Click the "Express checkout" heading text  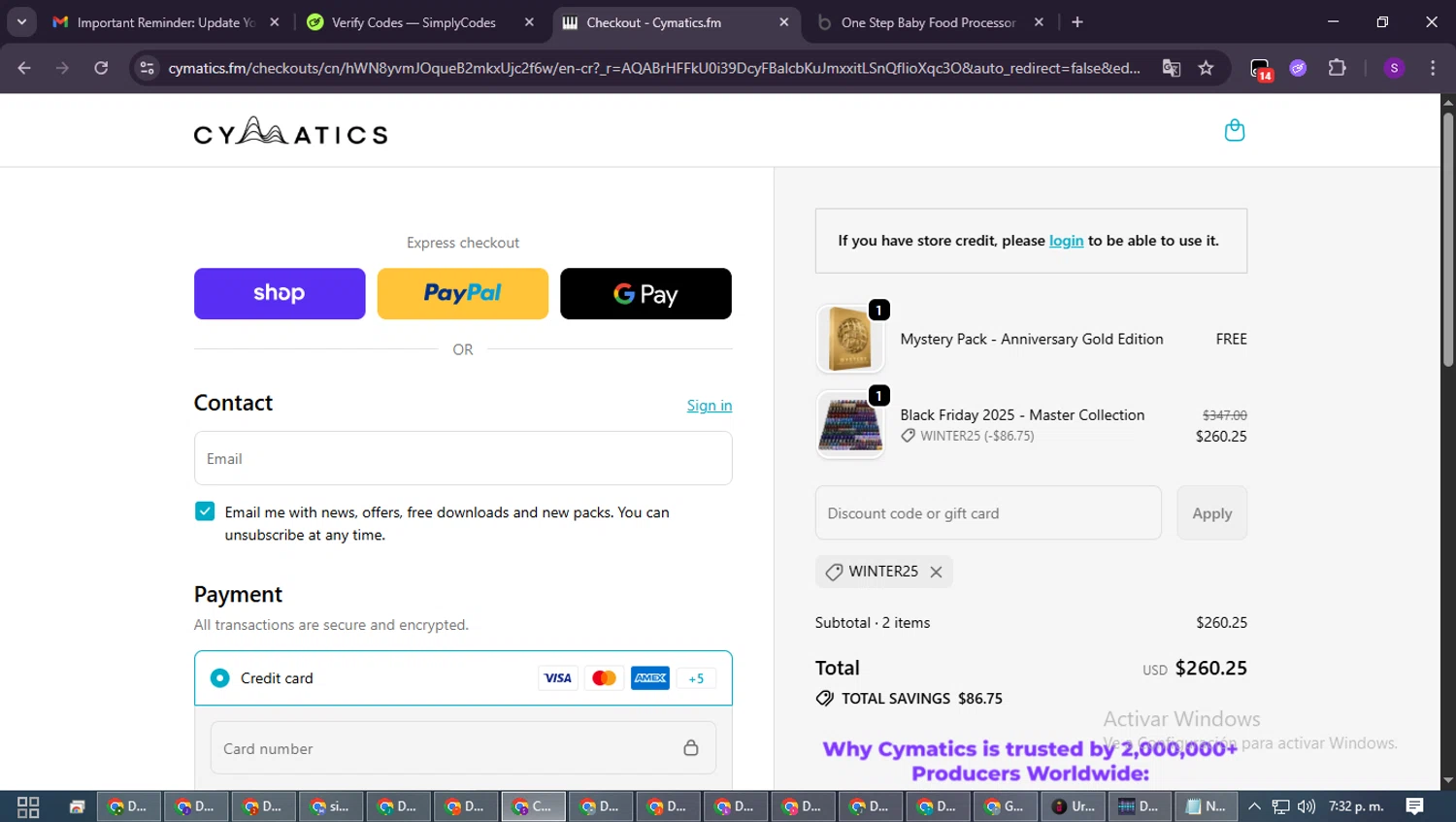click(463, 243)
